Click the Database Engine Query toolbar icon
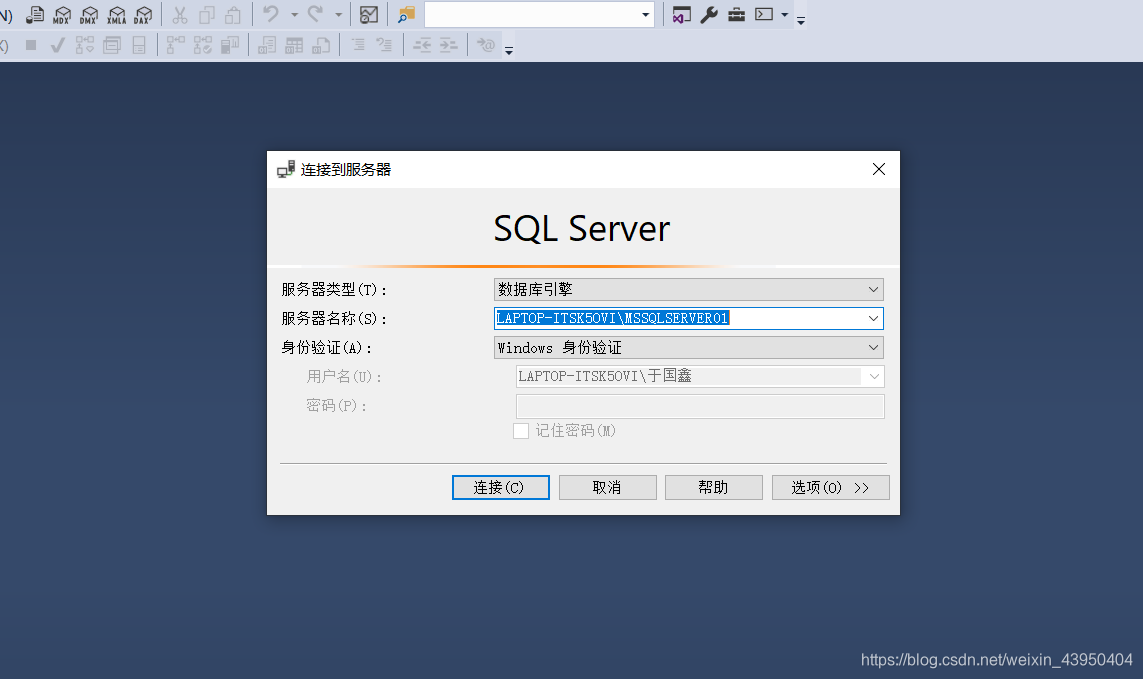1143x679 pixels. 35,15
